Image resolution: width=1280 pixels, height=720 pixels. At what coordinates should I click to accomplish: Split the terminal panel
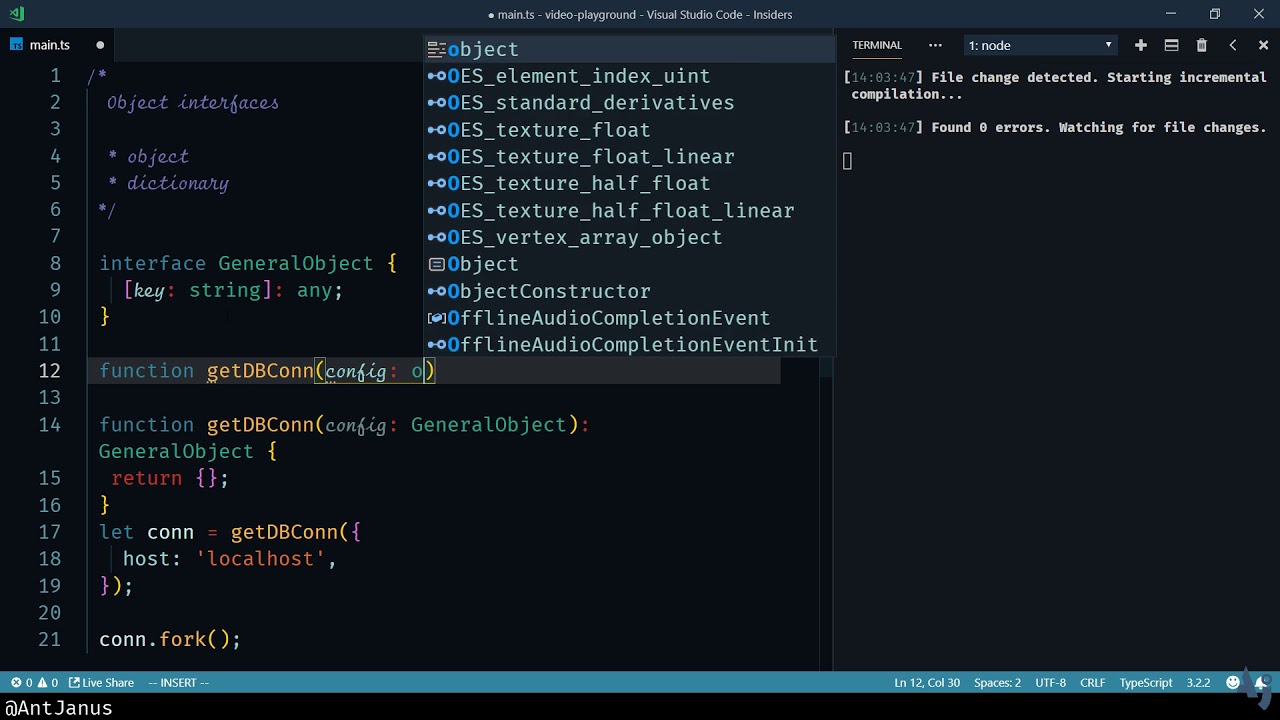tap(1171, 45)
